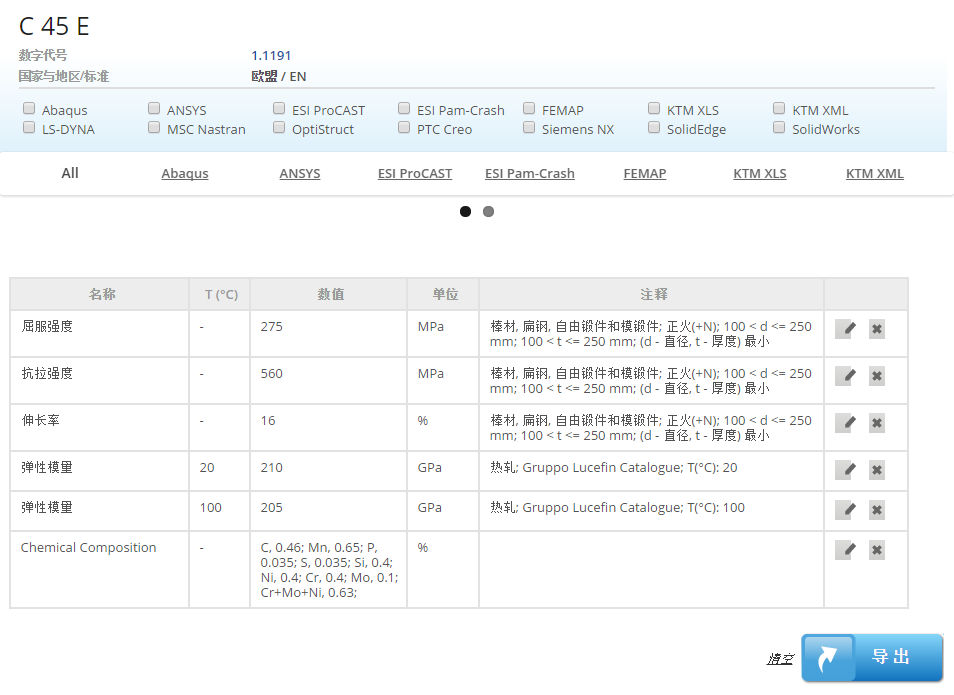
Task: Edit the Chemical Composition row
Action: pyautogui.click(x=845, y=550)
